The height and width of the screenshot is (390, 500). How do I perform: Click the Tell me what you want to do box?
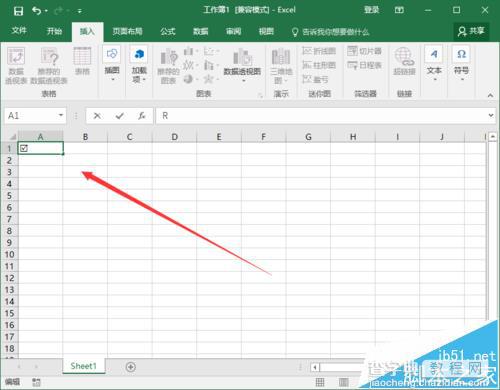331,32
